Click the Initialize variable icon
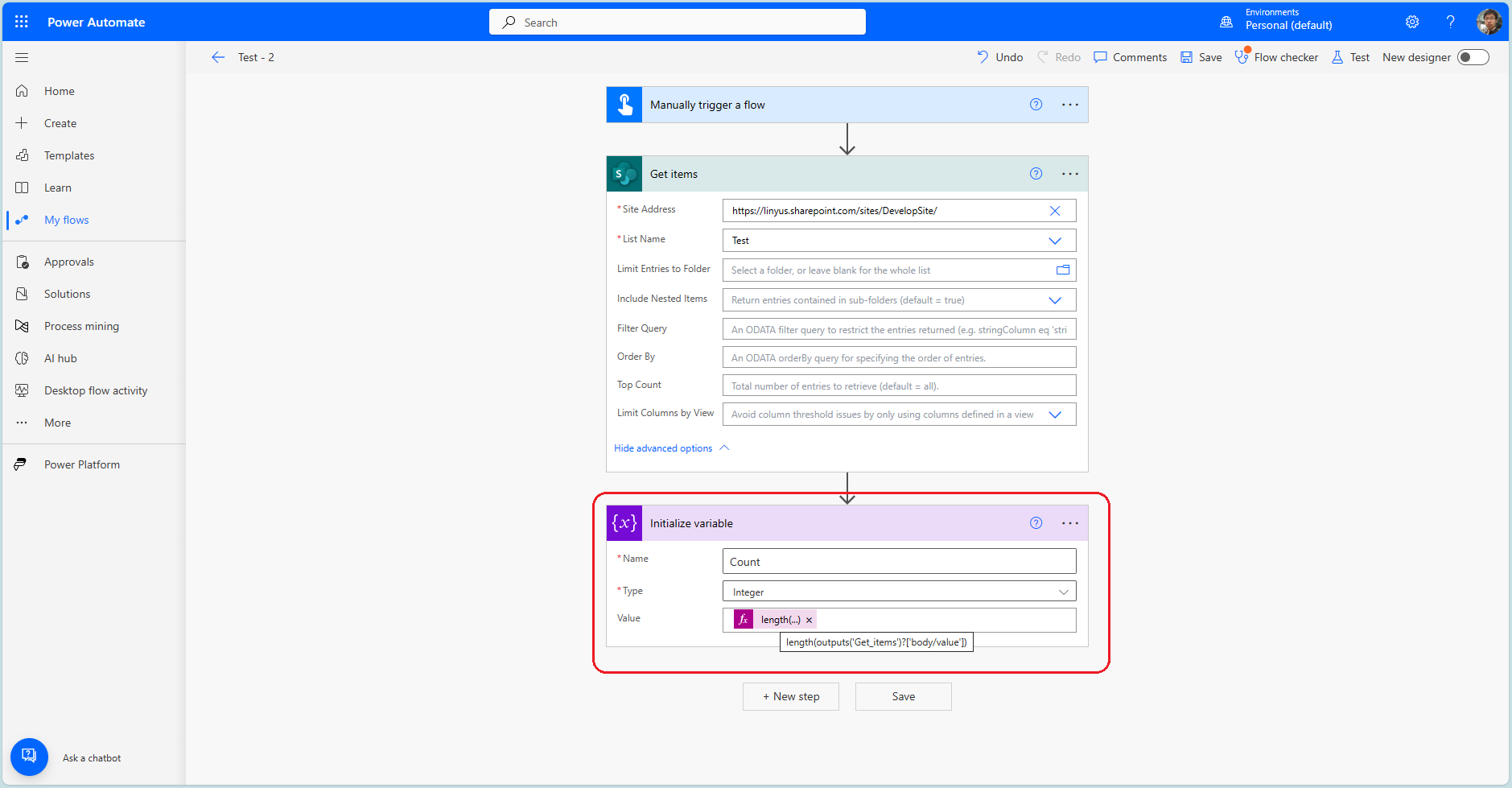This screenshot has width=1512, height=788. coord(624,523)
